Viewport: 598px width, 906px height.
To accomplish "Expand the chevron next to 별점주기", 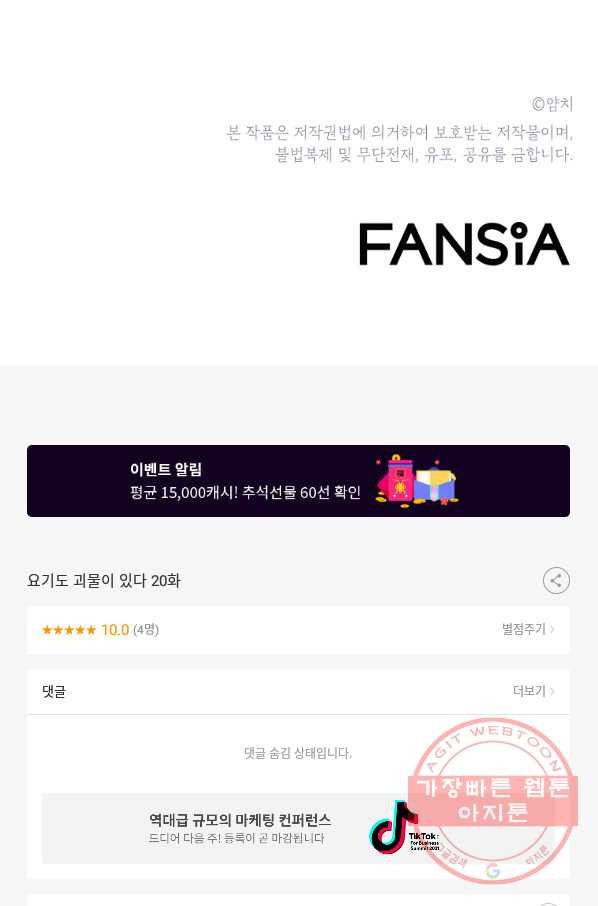I will 552,629.
